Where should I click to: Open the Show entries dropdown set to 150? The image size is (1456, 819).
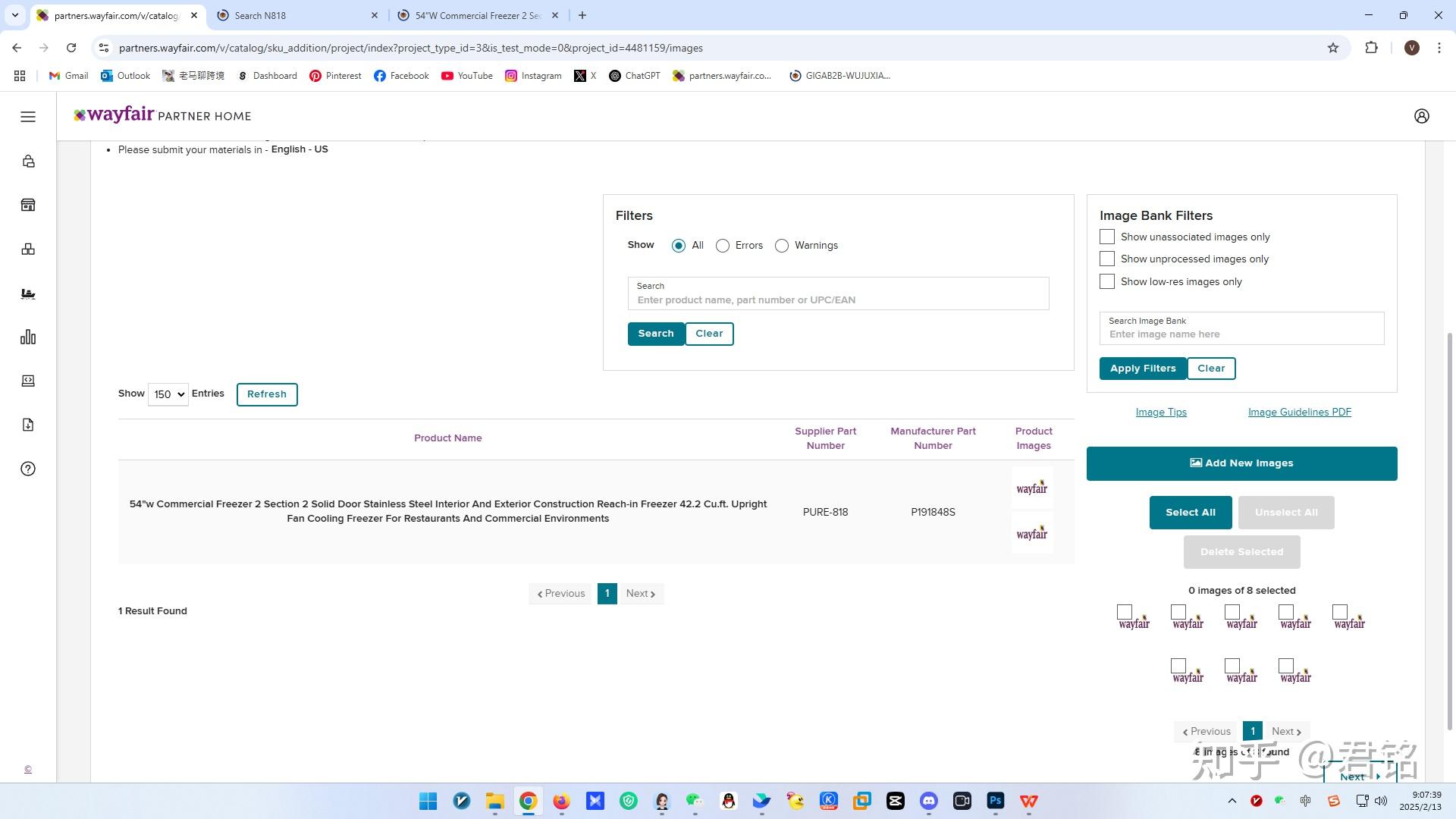pos(168,394)
